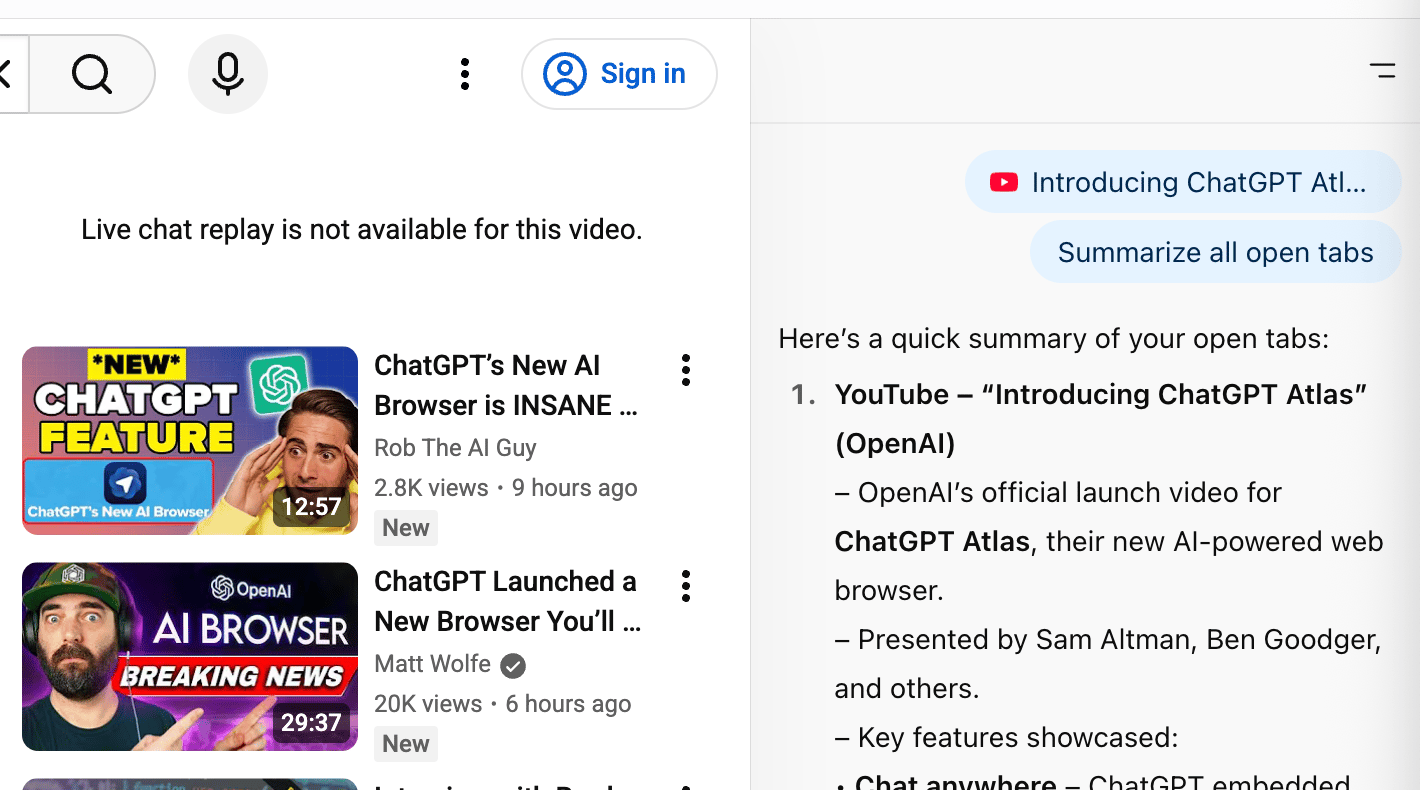Open YouTube settings three-dot menu beside Sign in
Image resolution: width=1420 pixels, height=790 pixels.
(465, 74)
